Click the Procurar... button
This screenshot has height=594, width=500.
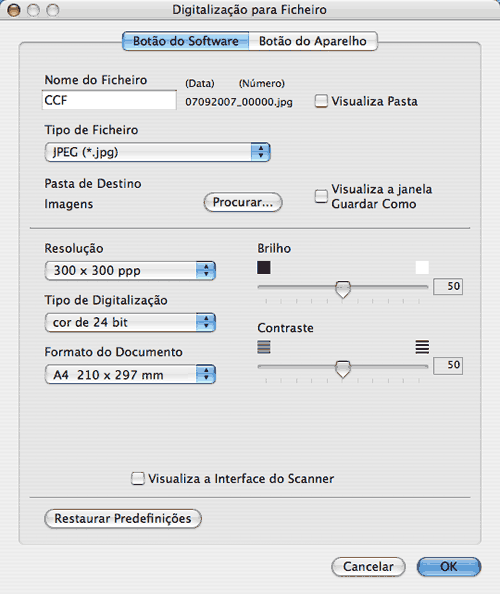243,202
